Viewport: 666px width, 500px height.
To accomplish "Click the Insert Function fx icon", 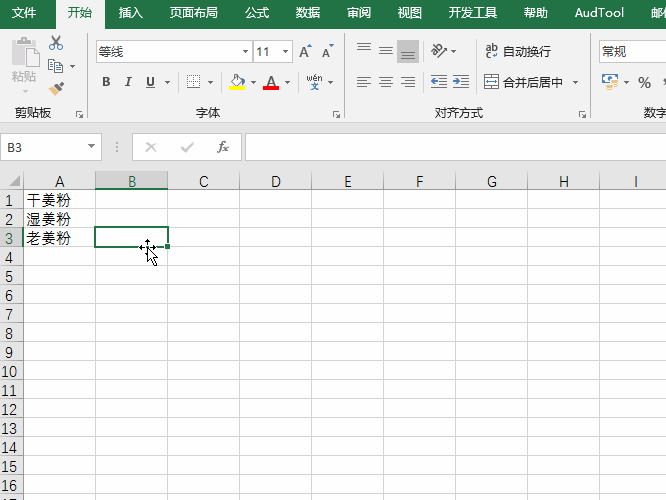I will click(x=223, y=147).
